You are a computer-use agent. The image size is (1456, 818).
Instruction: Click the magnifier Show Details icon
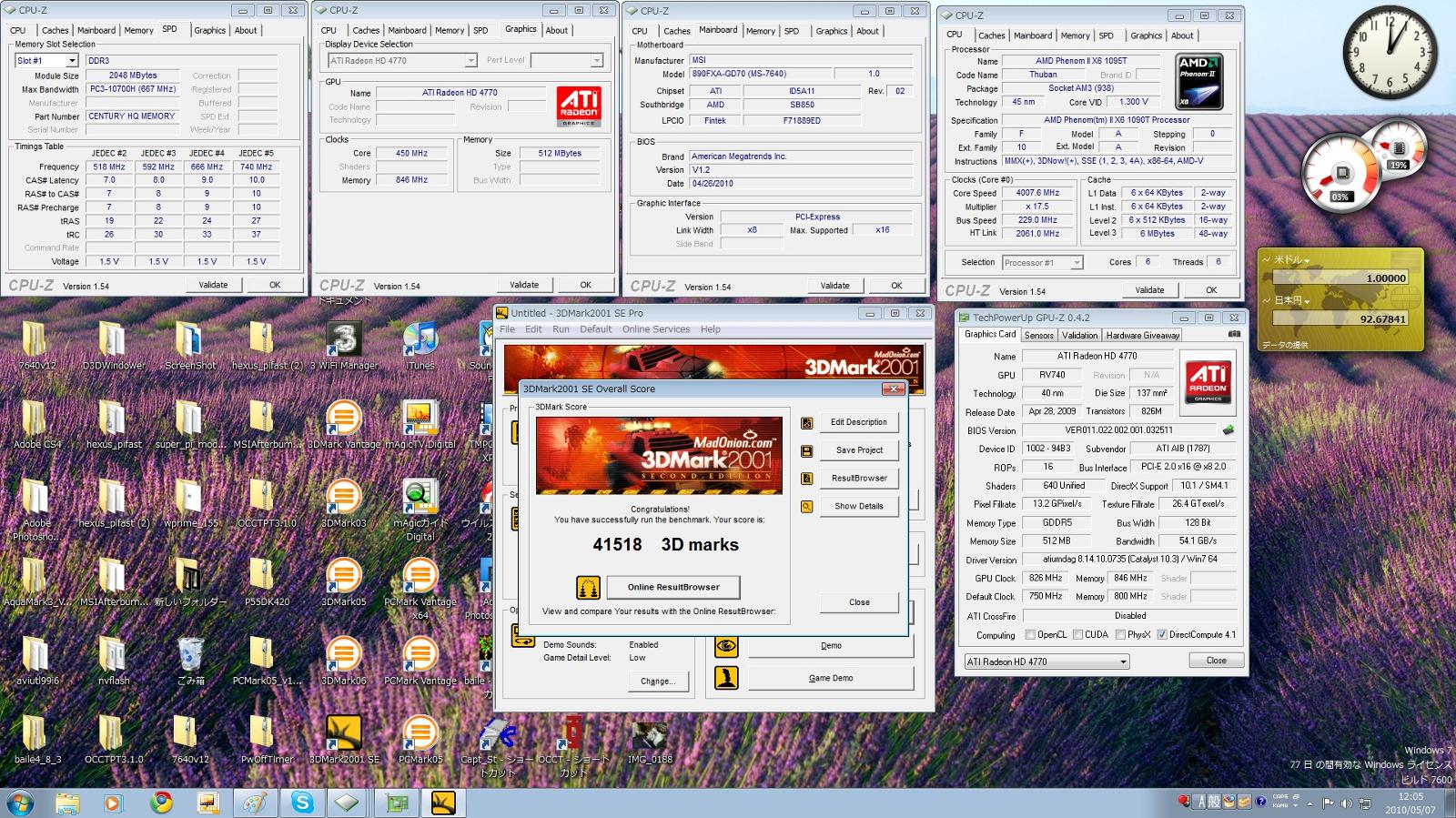pos(806,507)
